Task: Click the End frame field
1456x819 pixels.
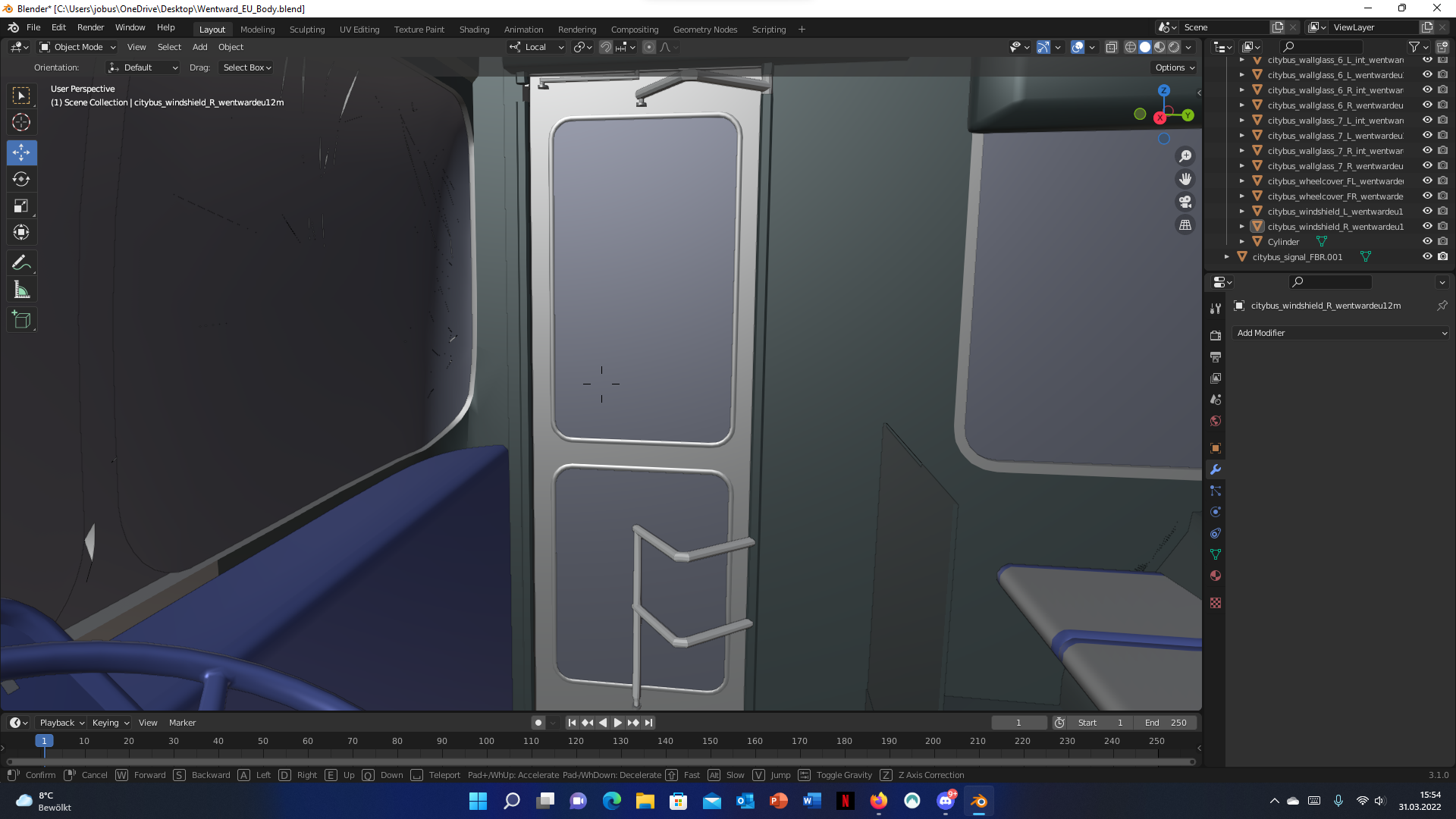Action: tap(1166, 723)
